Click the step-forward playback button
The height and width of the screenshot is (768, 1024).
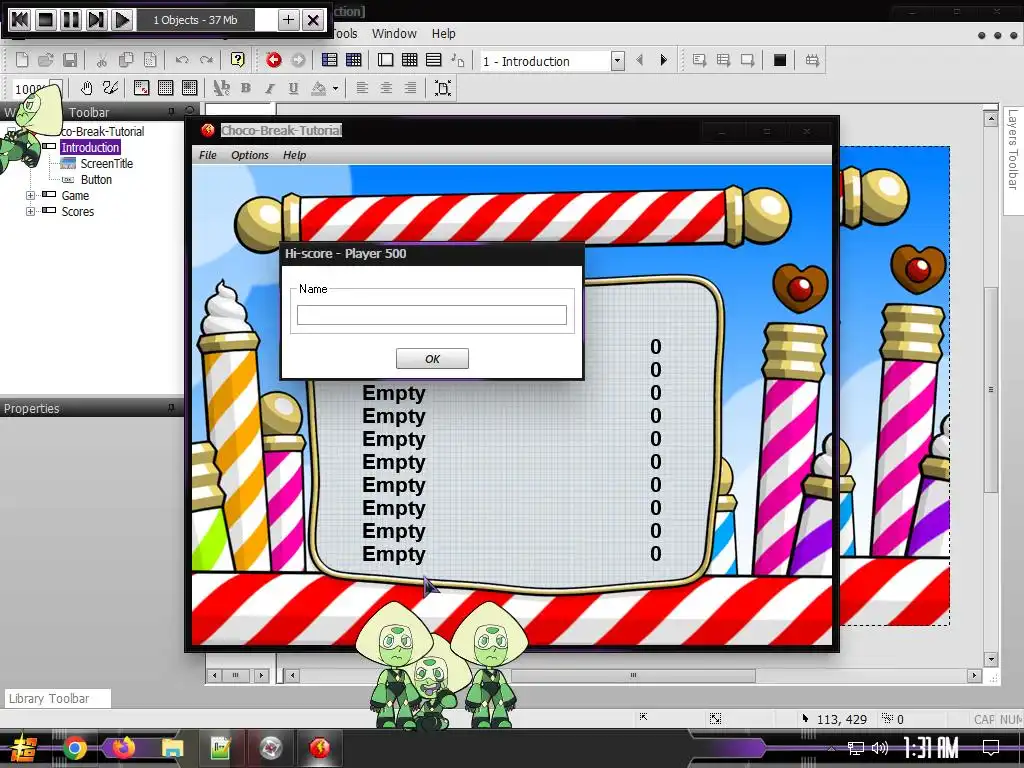coord(96,20)
